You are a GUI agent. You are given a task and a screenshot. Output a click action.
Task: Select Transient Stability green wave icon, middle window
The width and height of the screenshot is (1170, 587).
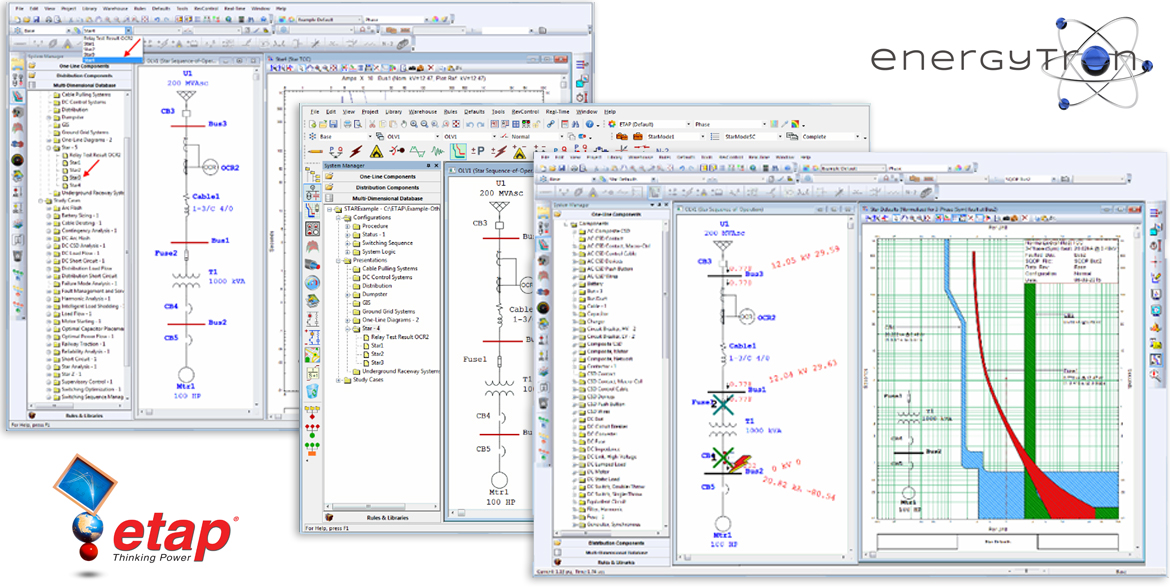[x=439, y=152]
